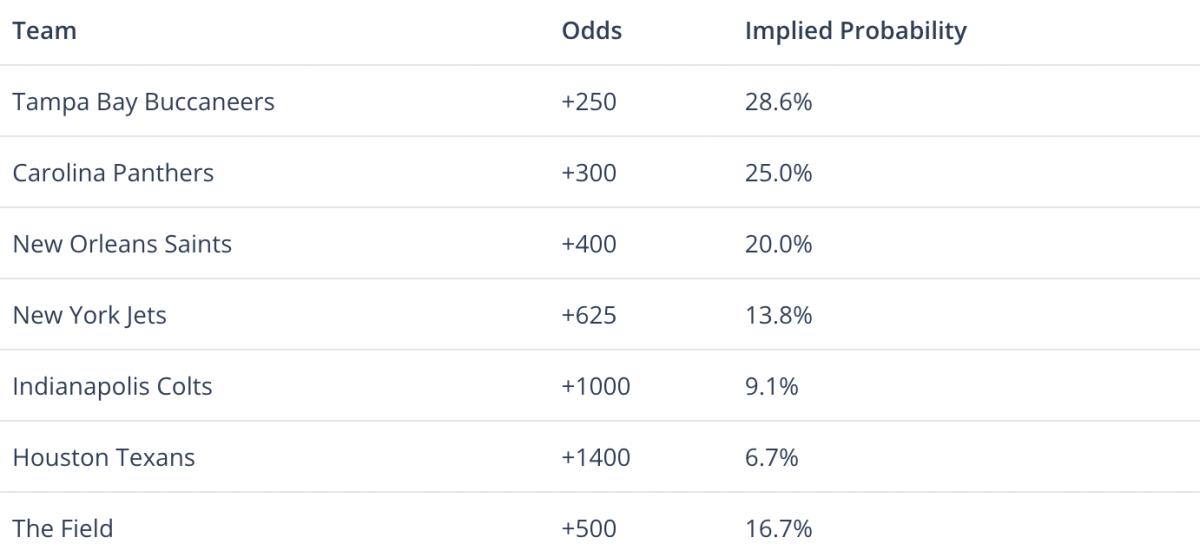The image size is (1200, 557).
Task: Click the Implied Probability column header
Action: pos(856,31)
